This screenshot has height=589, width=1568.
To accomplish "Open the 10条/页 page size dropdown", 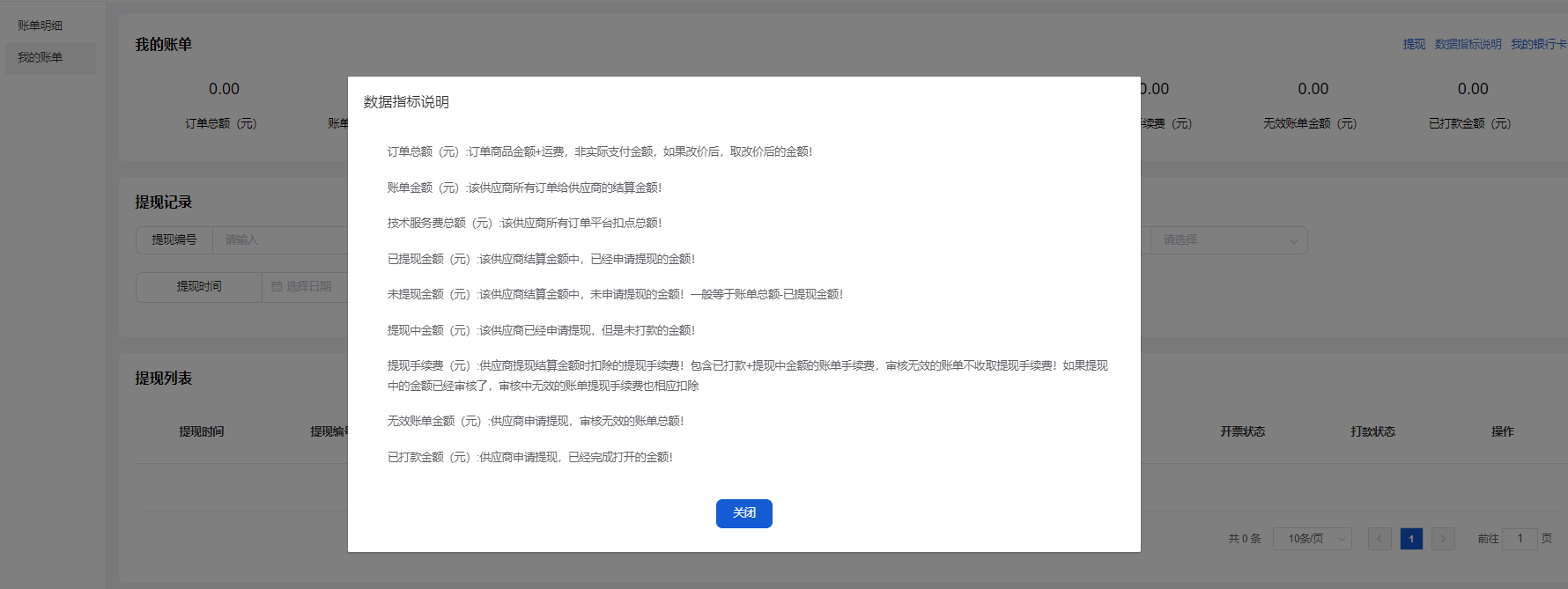I will point(1312,539).
